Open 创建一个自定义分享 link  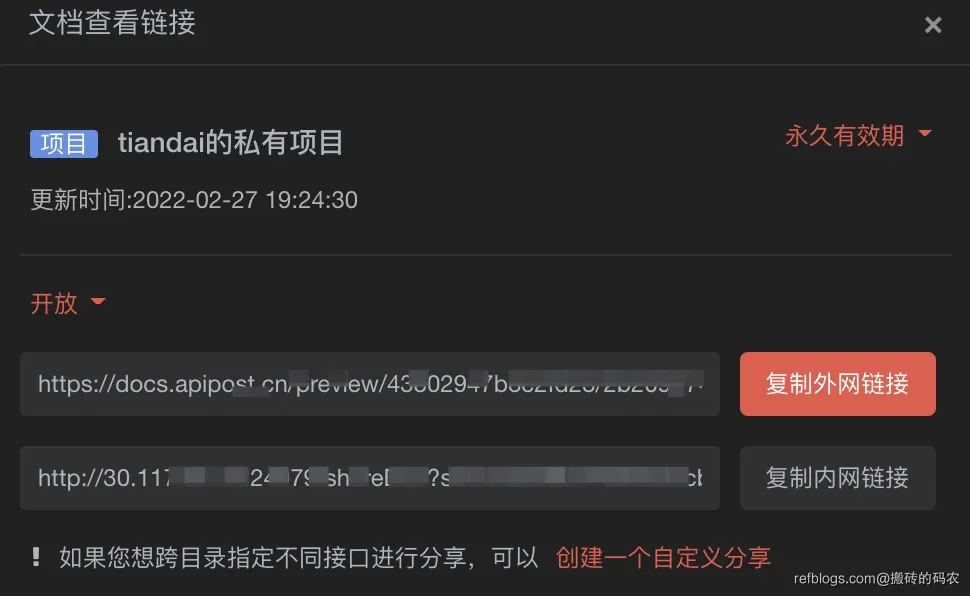[x=663, y=558]
